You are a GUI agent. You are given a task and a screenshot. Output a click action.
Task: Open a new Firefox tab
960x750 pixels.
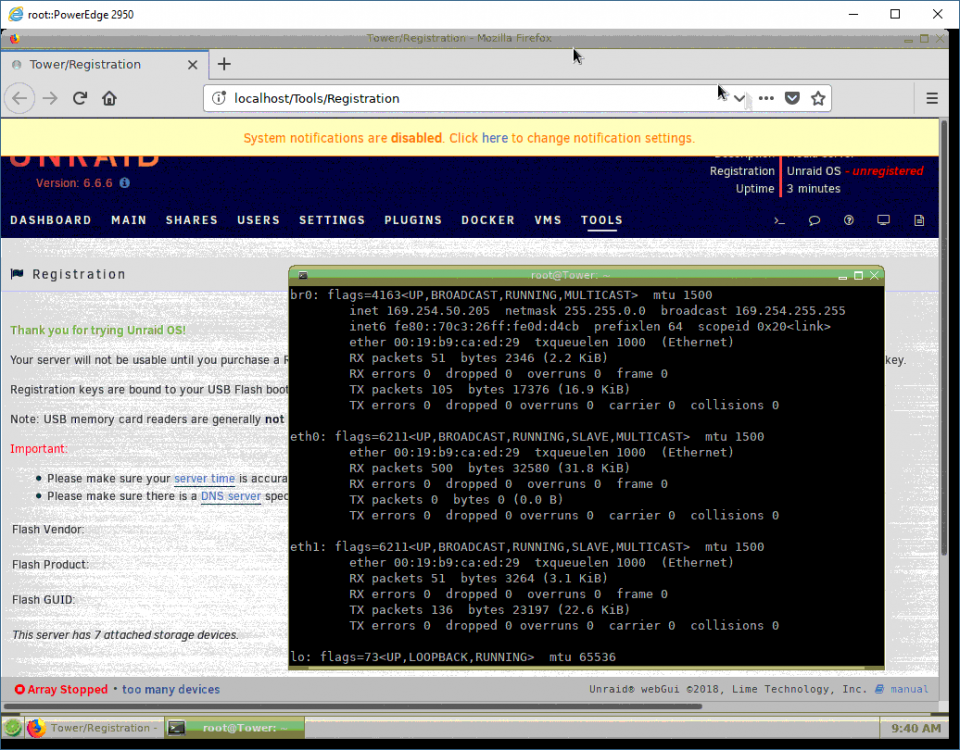[x=224, y=64]
